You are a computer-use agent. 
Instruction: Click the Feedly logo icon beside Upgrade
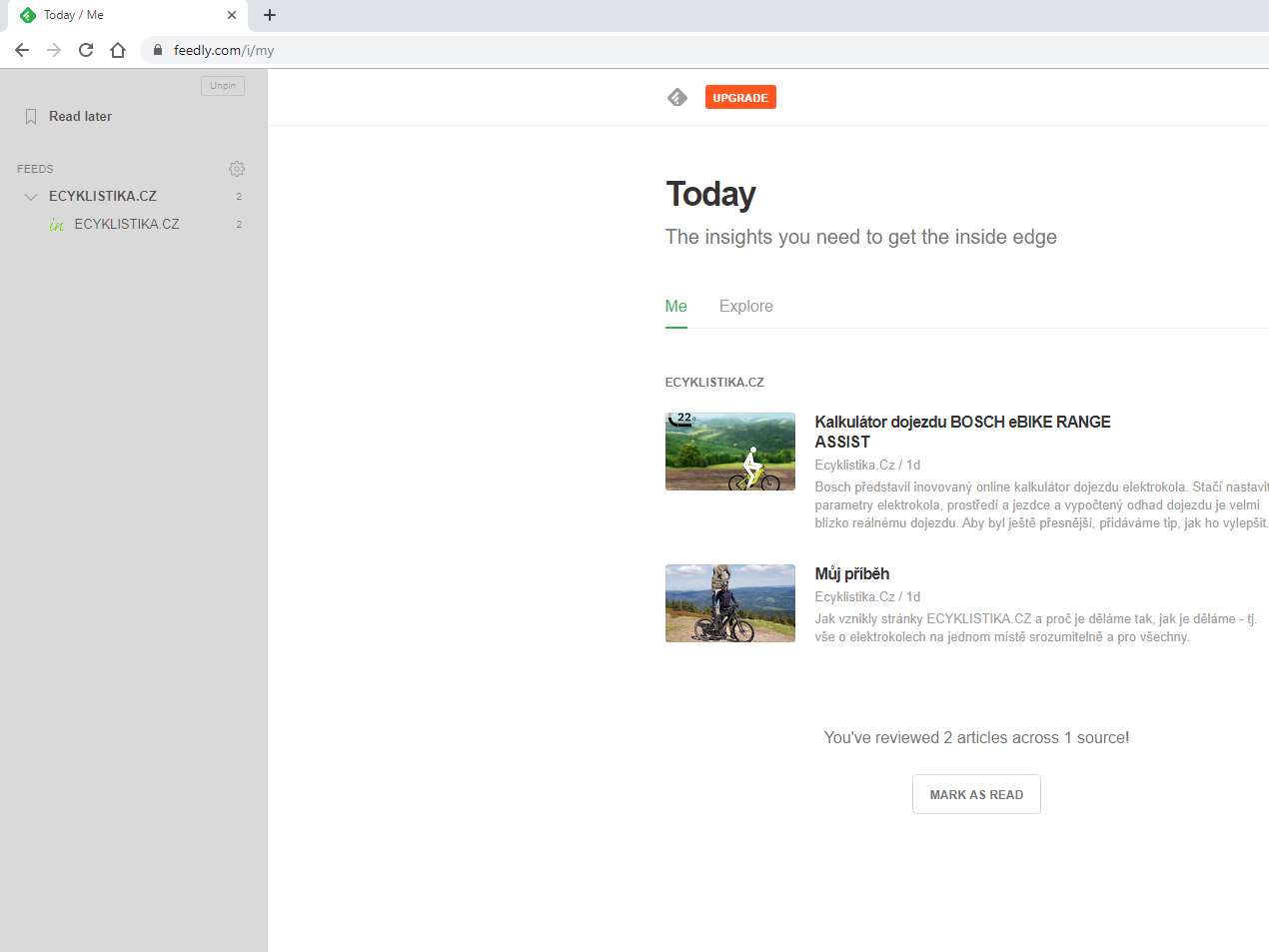[x=677, y=97]
